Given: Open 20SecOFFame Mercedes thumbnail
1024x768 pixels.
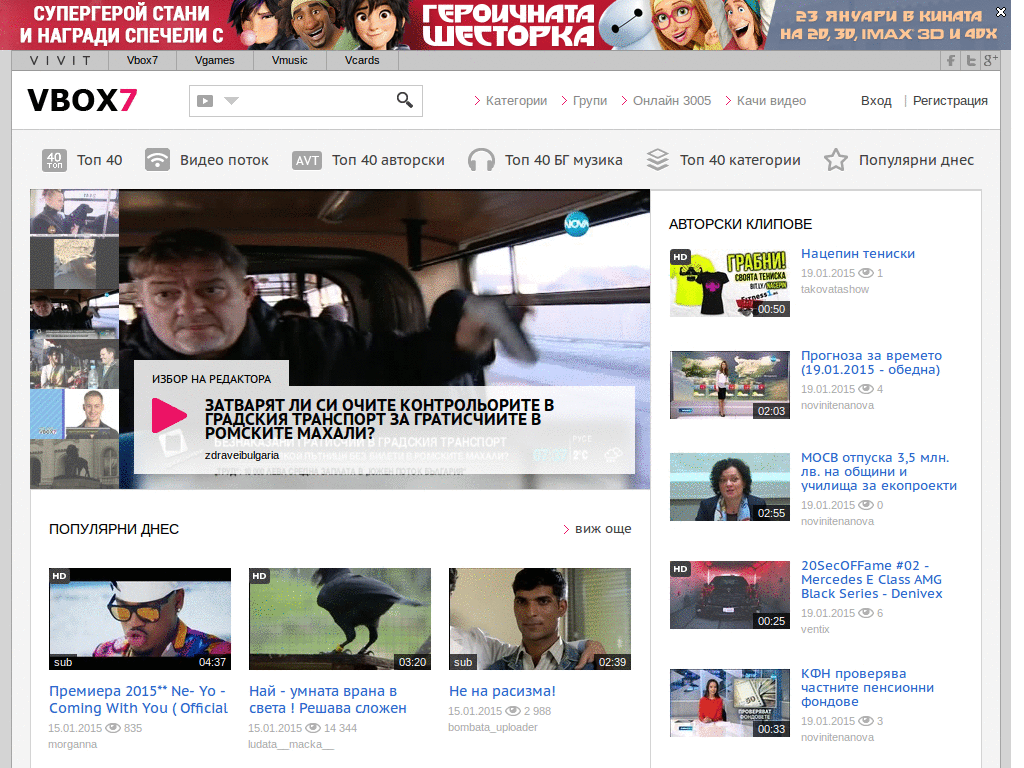Looking at the screenshot, I should pos(730,595).
